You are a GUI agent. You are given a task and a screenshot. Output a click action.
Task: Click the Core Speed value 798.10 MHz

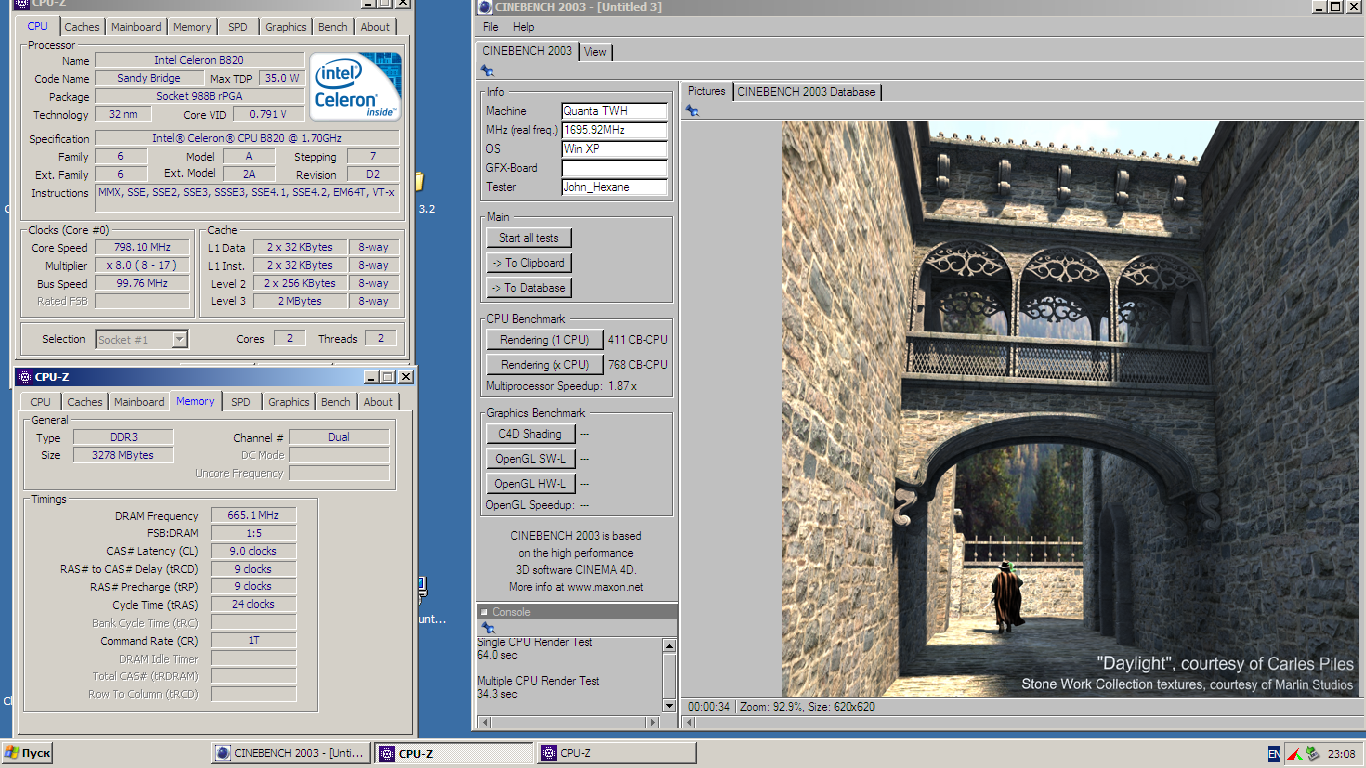[x=143, y=247]
